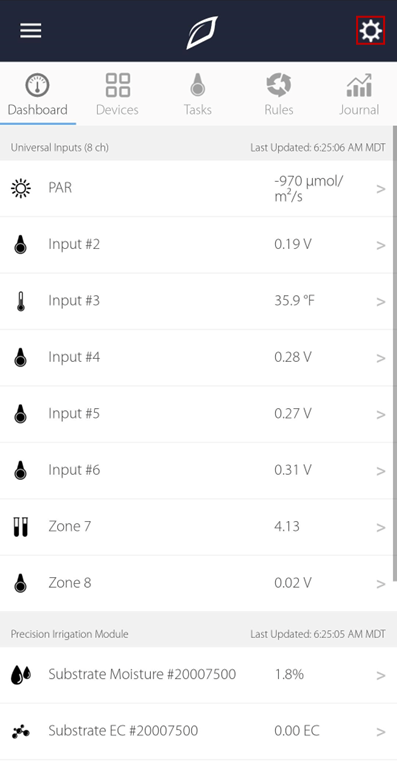Screen dimensions: 399x774
Task: Switch to the Devices tab
Action: 118,94
